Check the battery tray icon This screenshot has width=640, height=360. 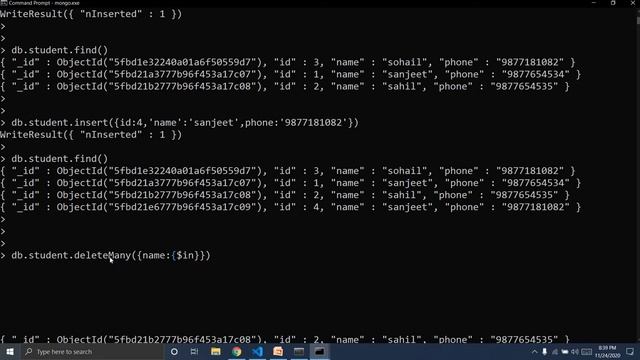coord(565,351)
